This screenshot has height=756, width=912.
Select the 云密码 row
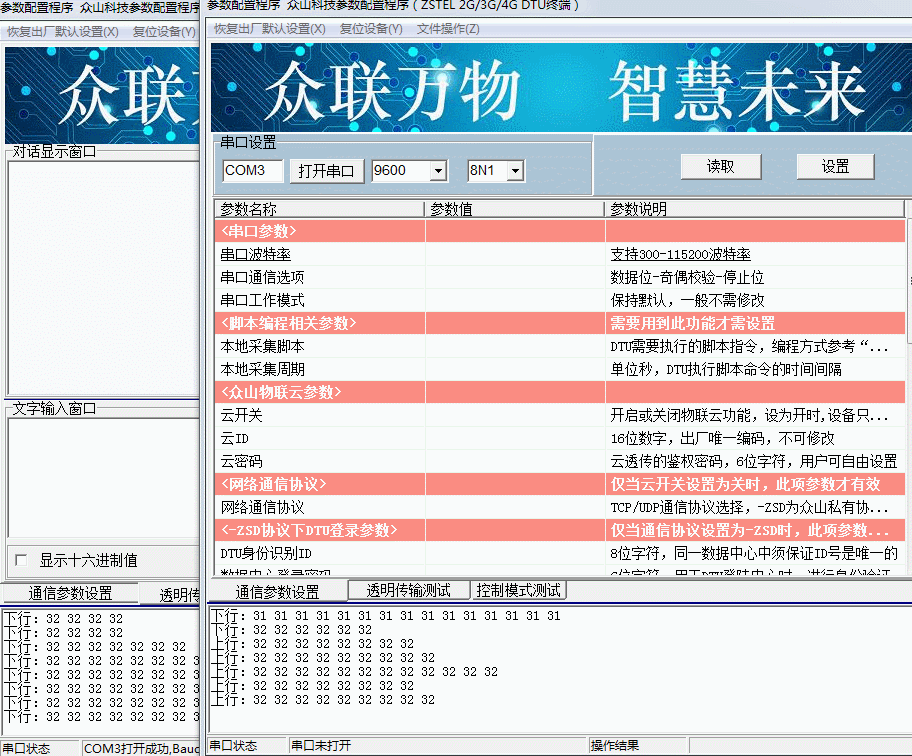560,461
